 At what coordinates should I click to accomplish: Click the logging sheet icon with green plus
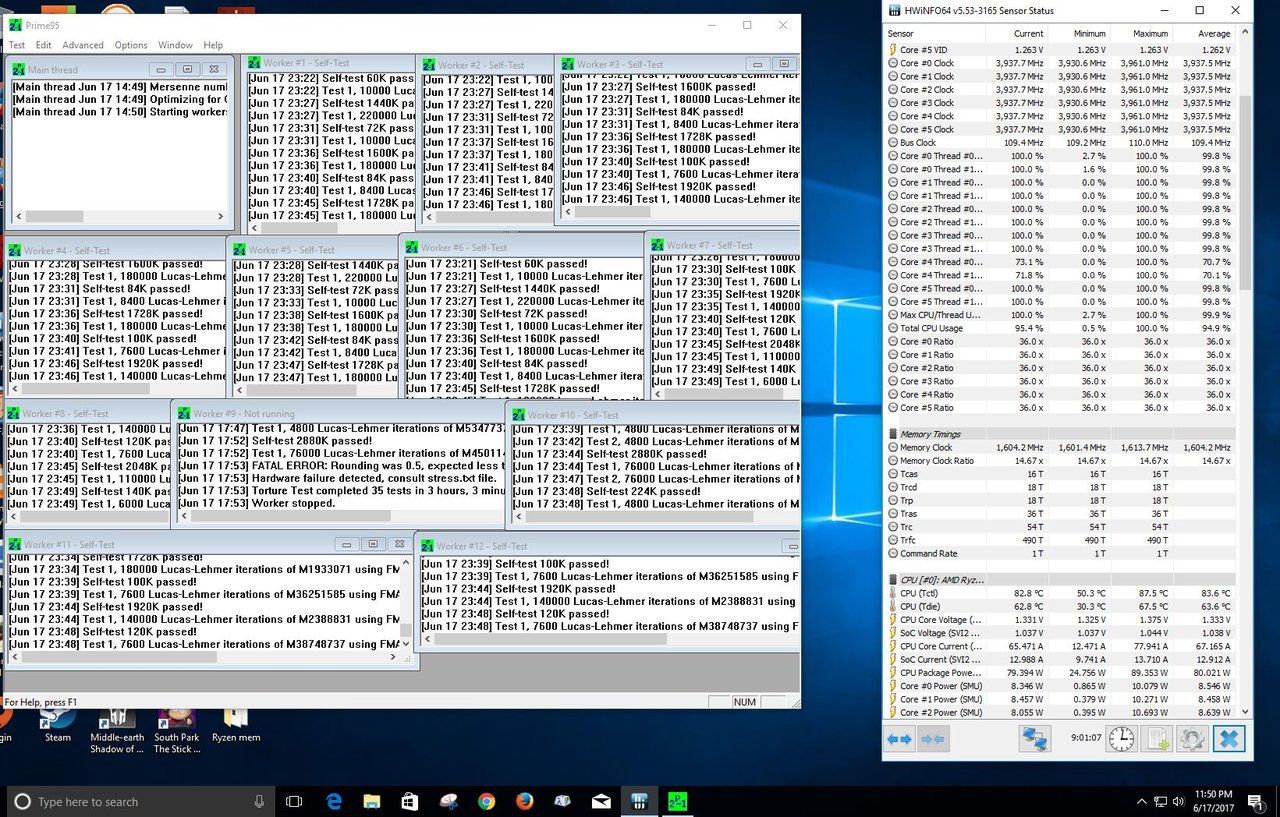pos(1157,739)
